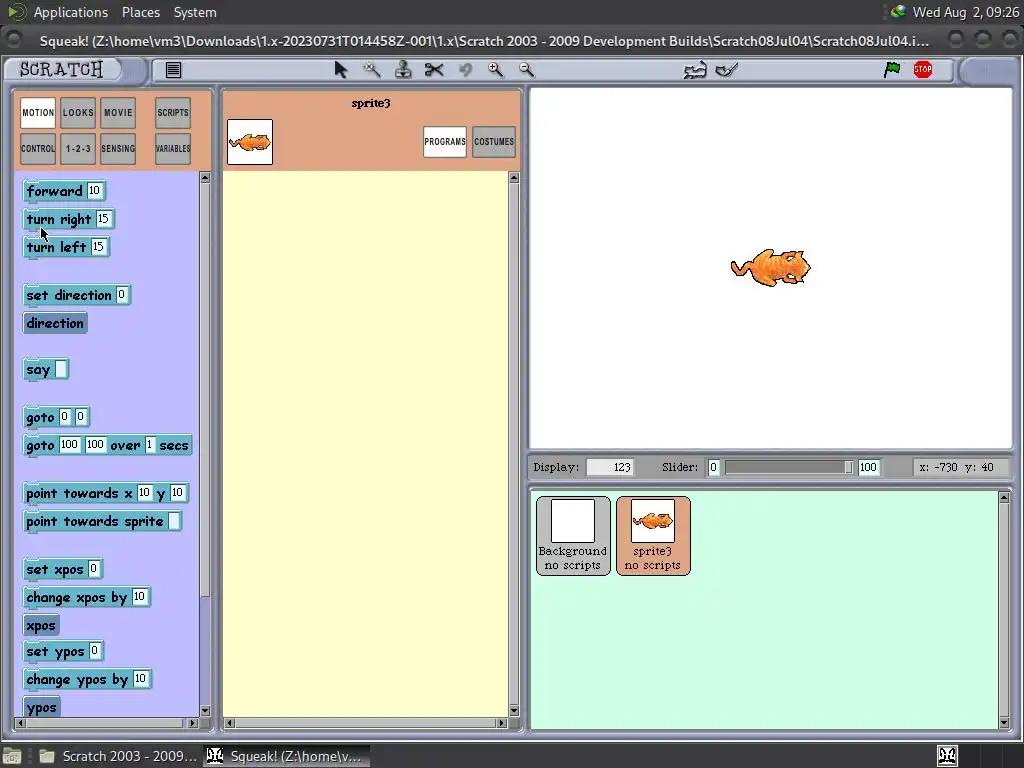Screen dimensions: 1024x768
Task: Select the stamp copy tool
Action: point(403,70)
